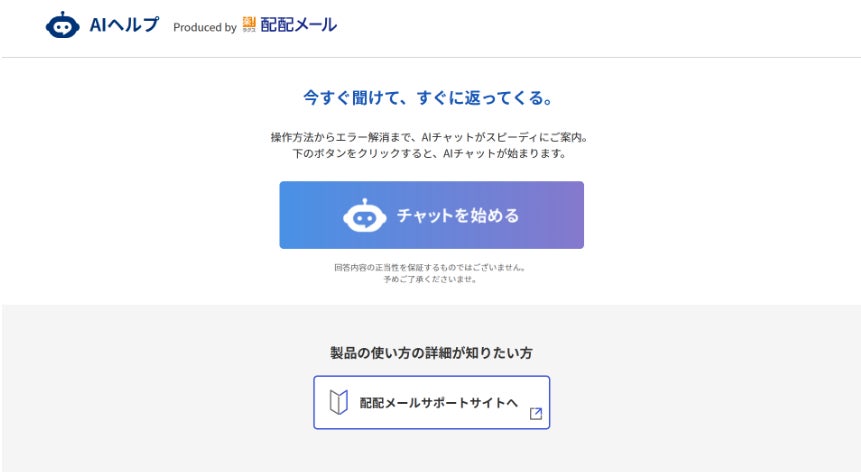Click the 配配メール brand logo in header
This screenshot has height=472, width=861.
(298, 25)
